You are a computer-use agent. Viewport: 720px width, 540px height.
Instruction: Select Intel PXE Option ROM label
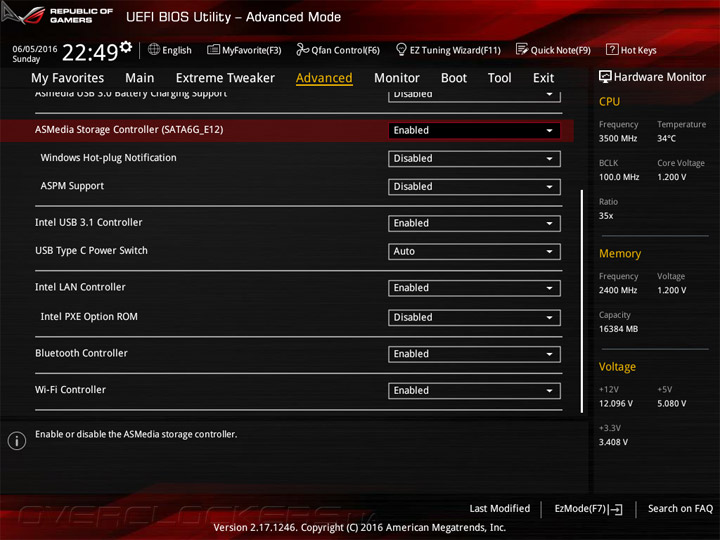coord(89,317)
